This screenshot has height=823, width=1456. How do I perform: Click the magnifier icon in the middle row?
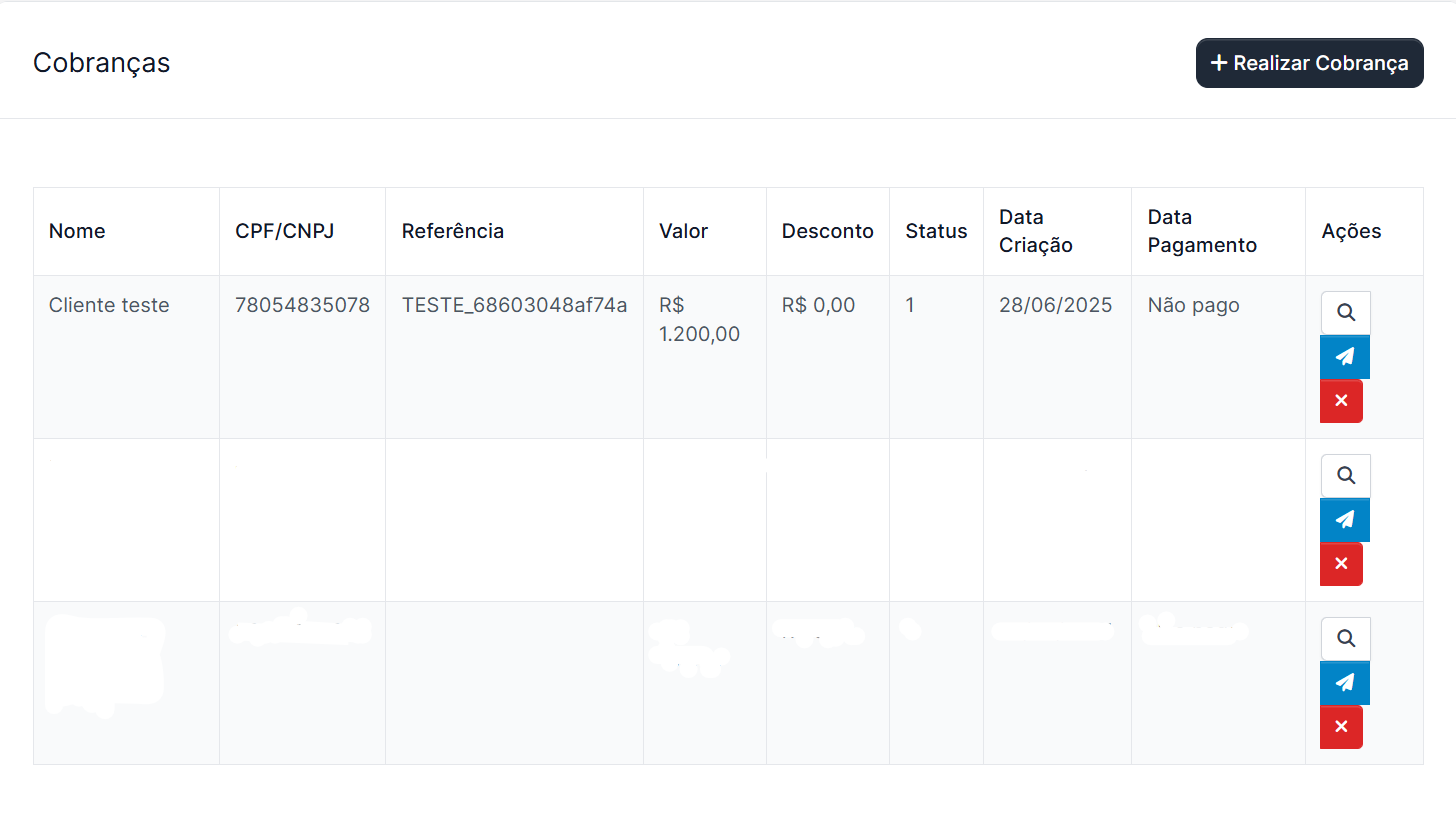[x=1345, y=476]
